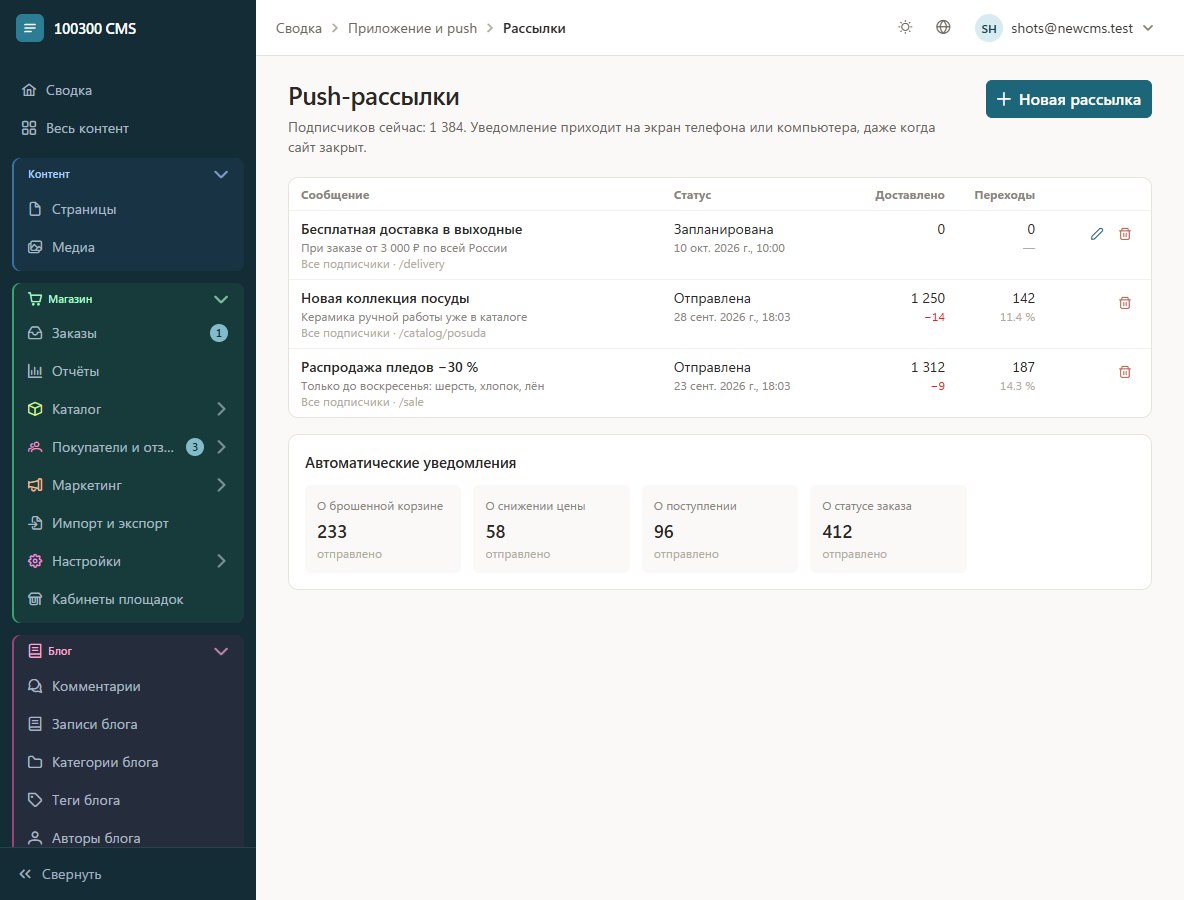Open Авторы блога menu item
Viewport: 1184px width, 900px height.
coord(128,837)
